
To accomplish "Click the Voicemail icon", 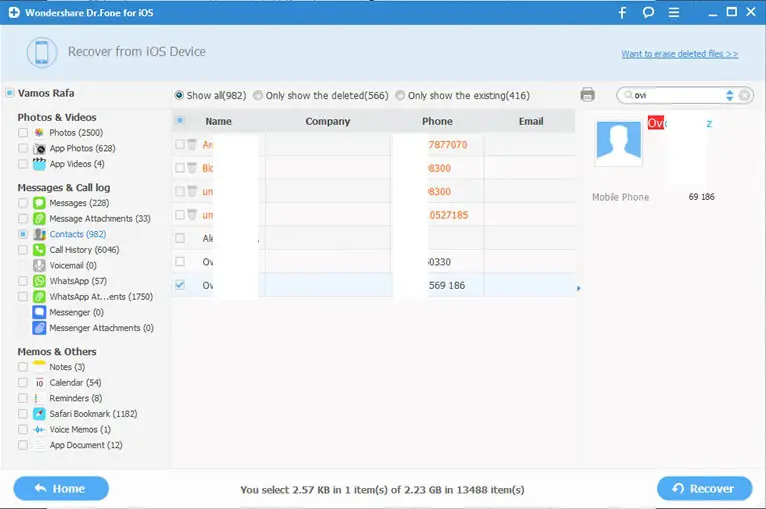I will 39,265.
